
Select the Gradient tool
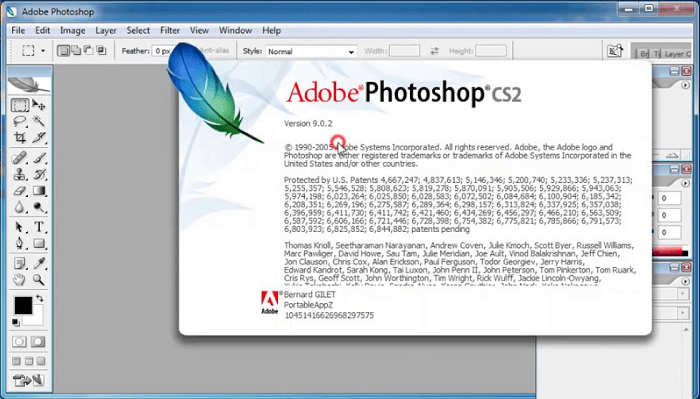coord(39,191)
